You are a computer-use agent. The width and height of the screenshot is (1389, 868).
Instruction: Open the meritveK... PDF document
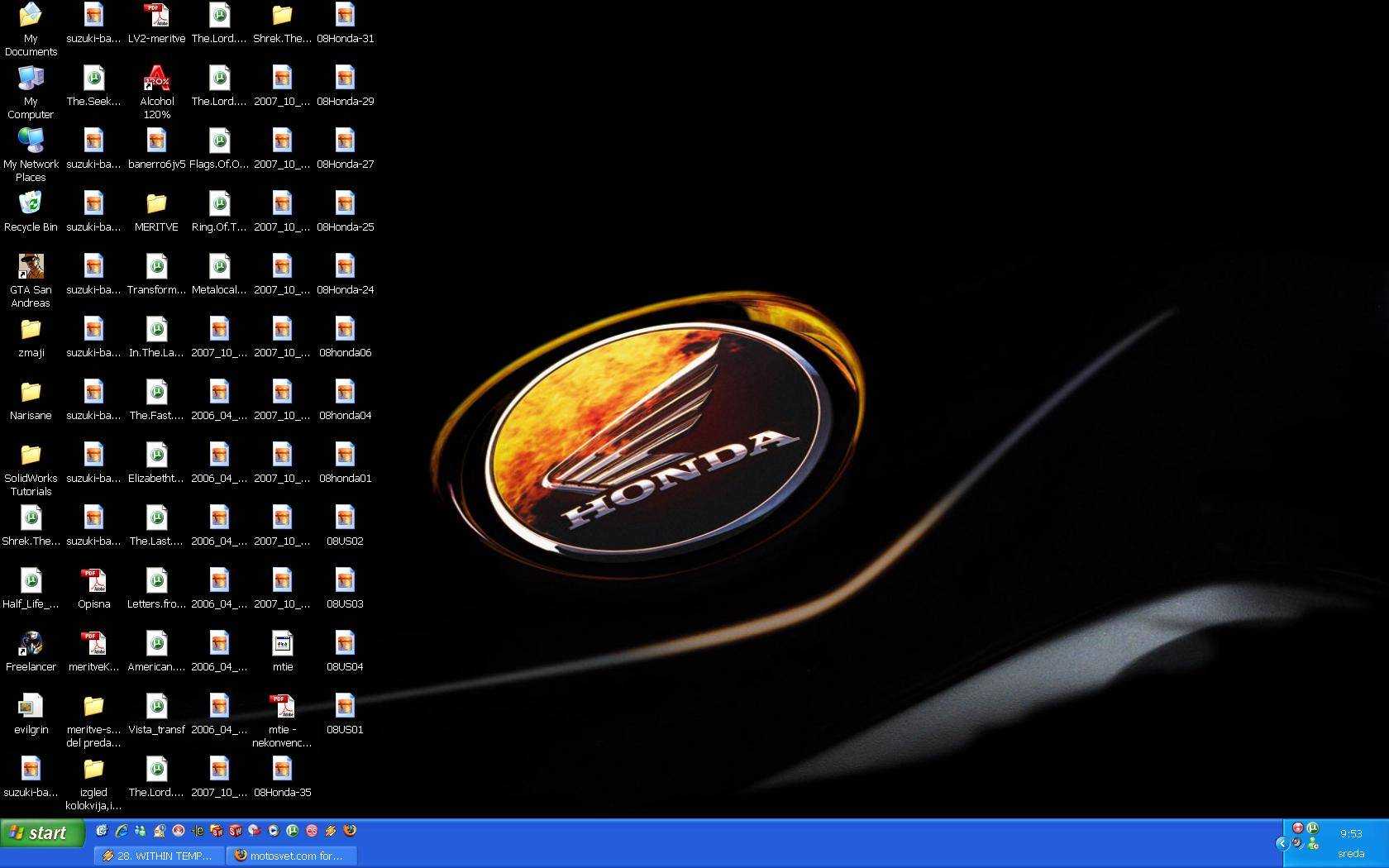tap(93, 651)
